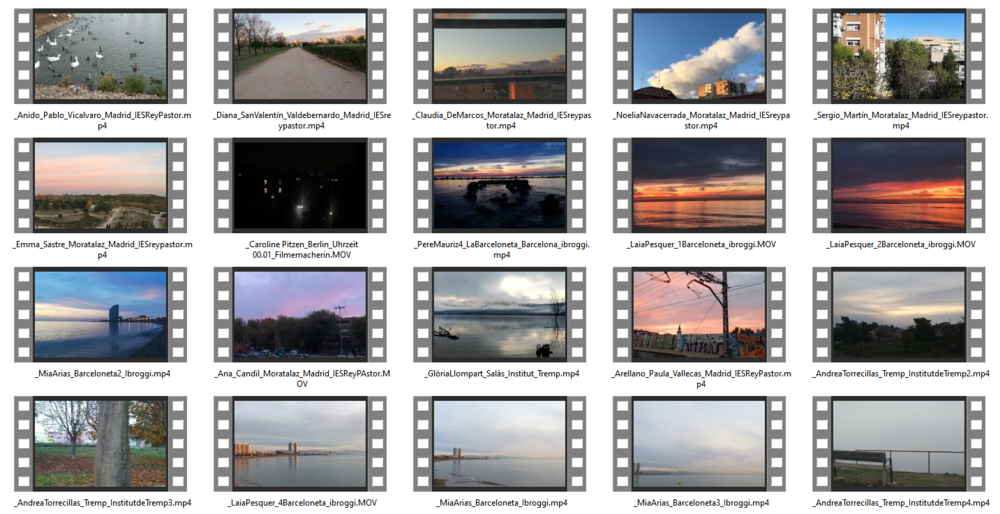The width and height of the screenshot is (1000, 514).
Task: Select Claudia DeMarcos Moratalaz video thumbnail
Action: point(500,56)
